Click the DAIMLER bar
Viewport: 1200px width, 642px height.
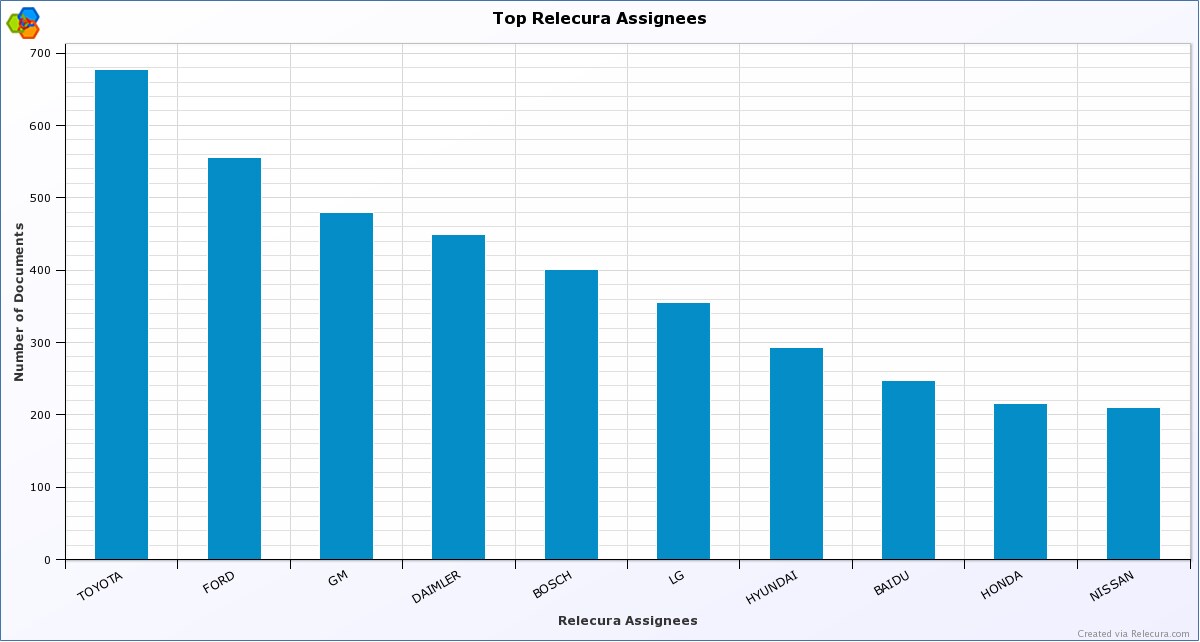click(x=459, y=397)
